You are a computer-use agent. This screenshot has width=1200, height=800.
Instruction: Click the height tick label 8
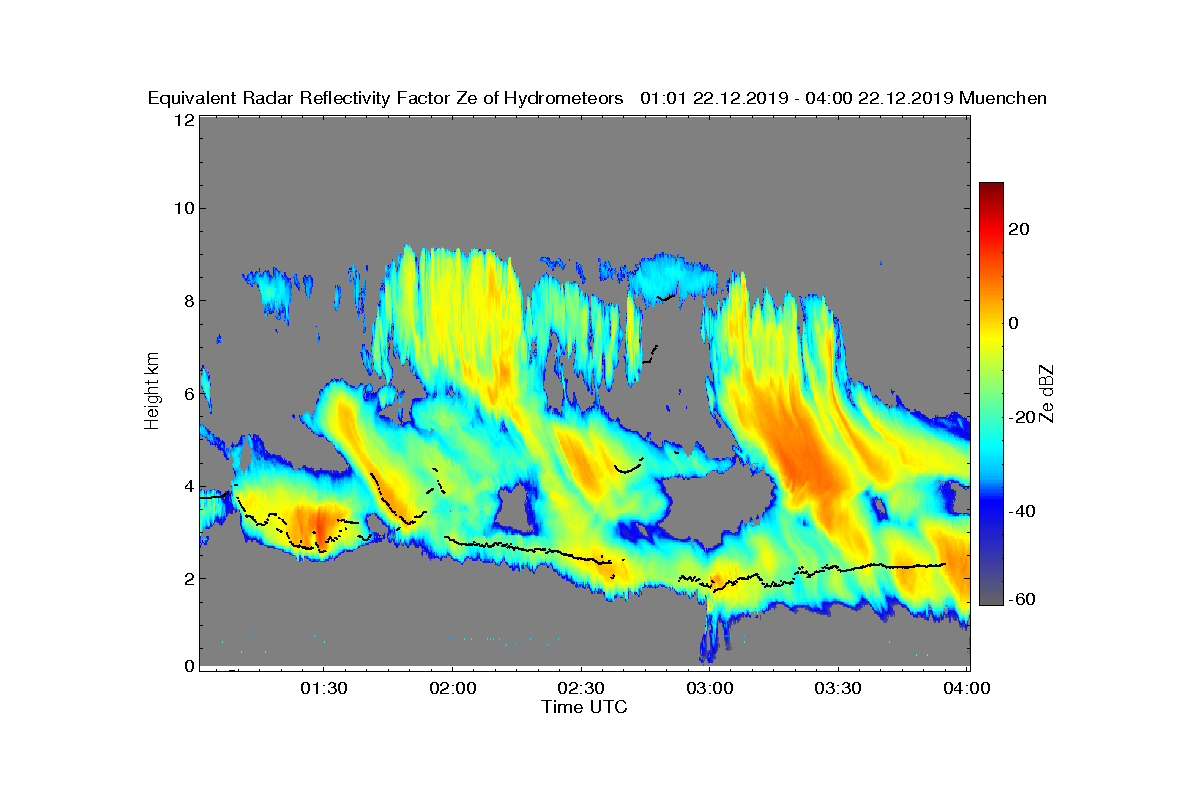pos(188,301)
